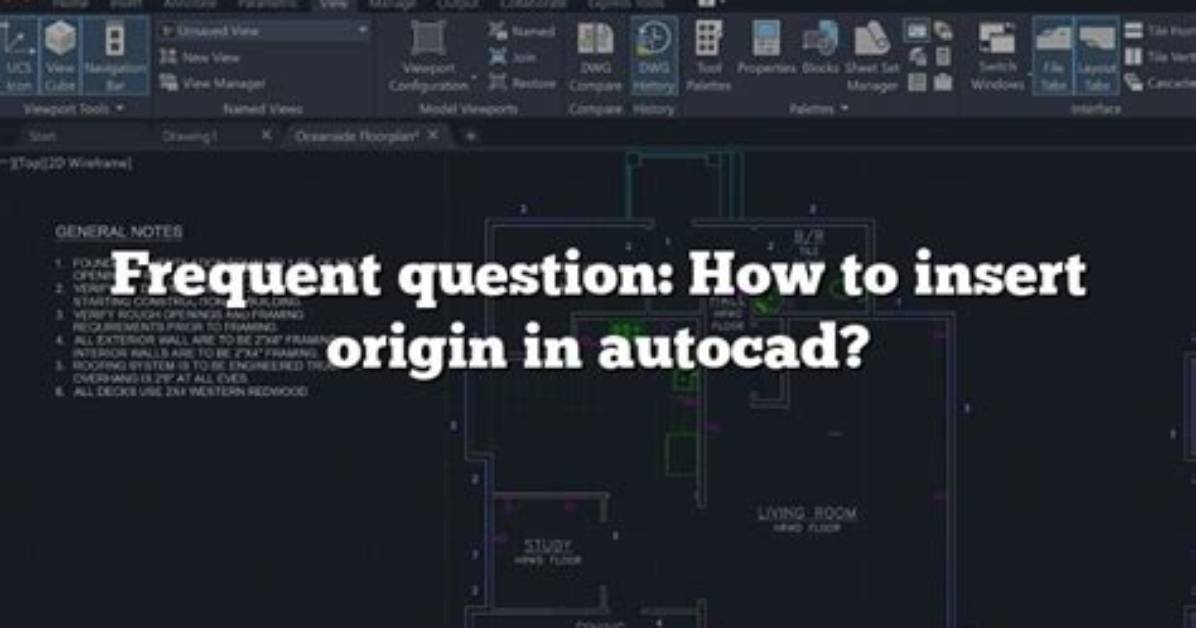Open the Switch Windows dropdown
This screenshot has width=1196, height=628.
click(998, 56)
